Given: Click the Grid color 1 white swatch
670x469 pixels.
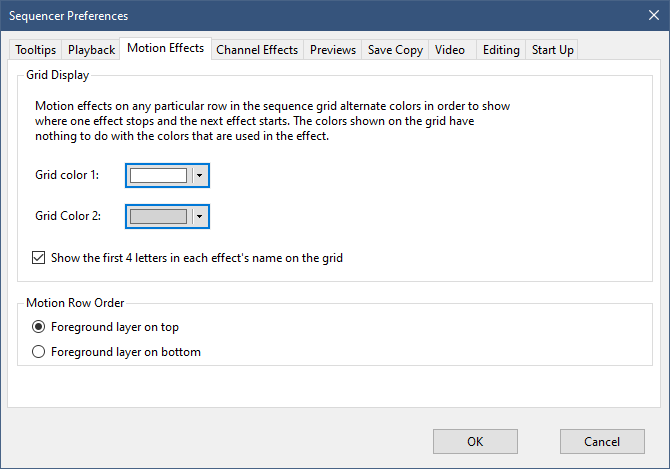Looking at the screenshot, I should (158, 175).
